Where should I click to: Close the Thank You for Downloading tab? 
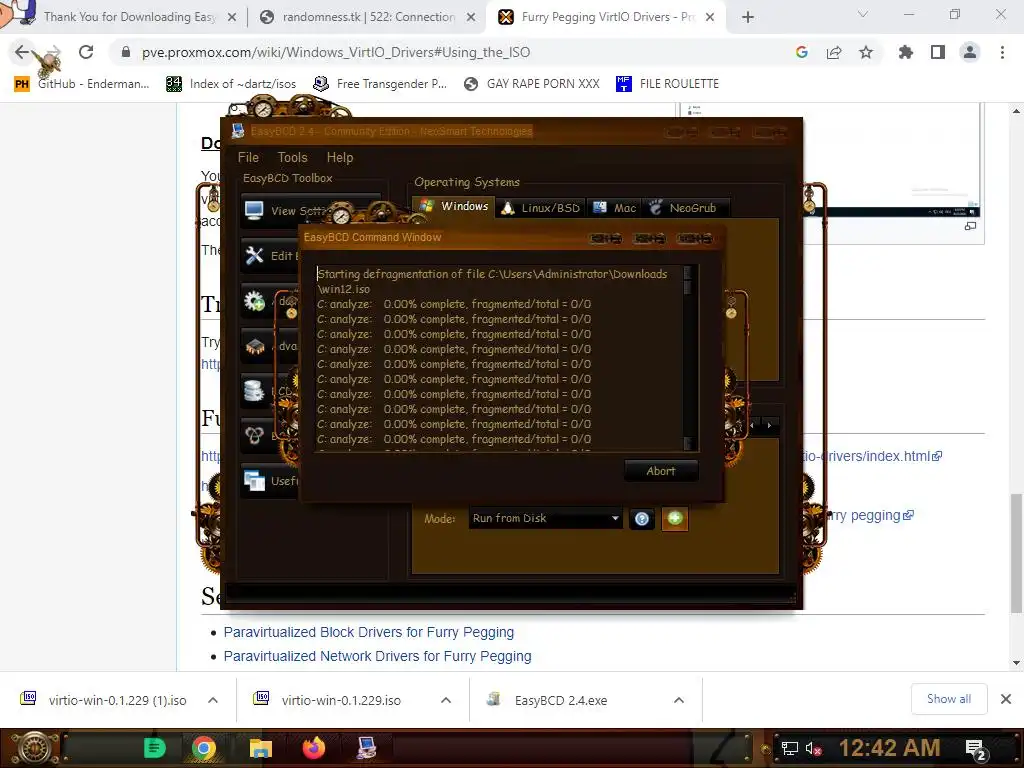pos(232,18)
